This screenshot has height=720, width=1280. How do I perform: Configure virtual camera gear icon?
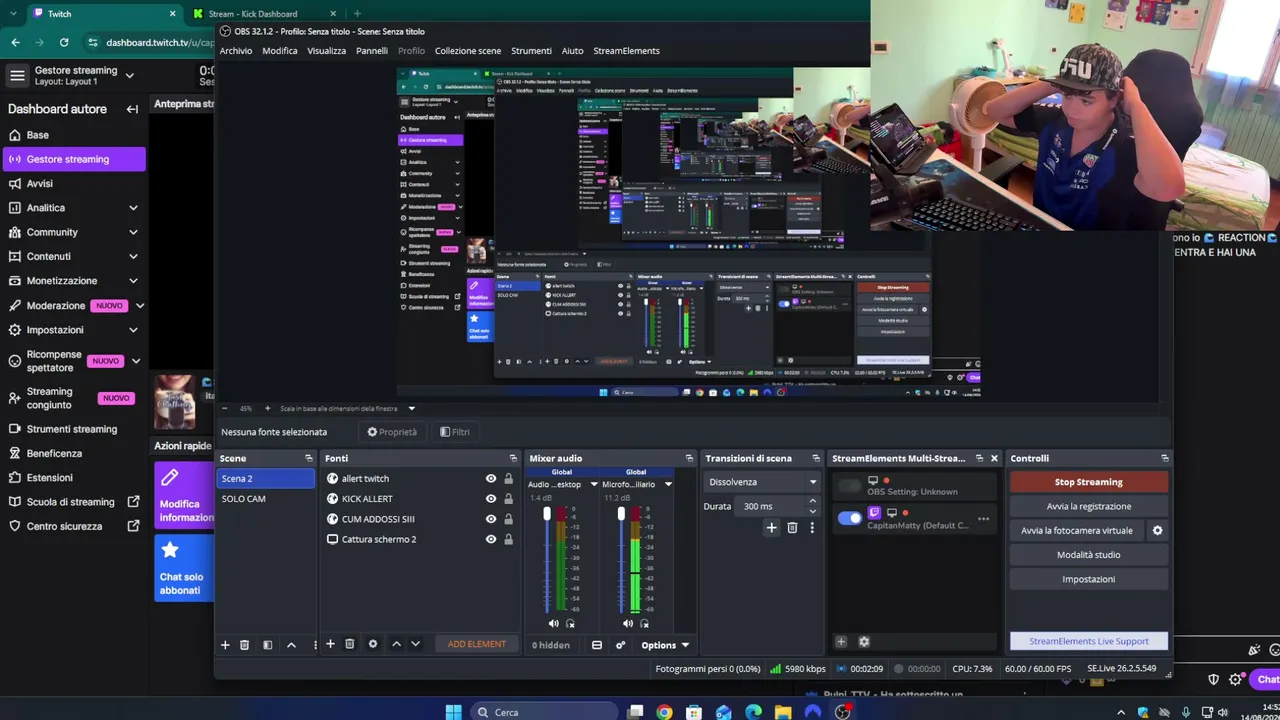tap(1158, 531)
